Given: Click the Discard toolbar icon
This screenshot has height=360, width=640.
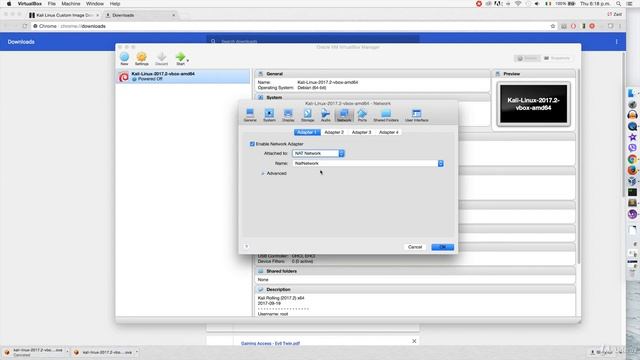Looking at the screenshot, I should (x=162, y=58).
